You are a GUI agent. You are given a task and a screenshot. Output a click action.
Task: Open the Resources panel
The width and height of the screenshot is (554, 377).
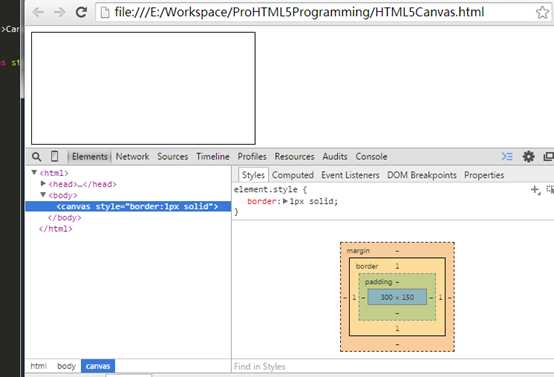294,157
